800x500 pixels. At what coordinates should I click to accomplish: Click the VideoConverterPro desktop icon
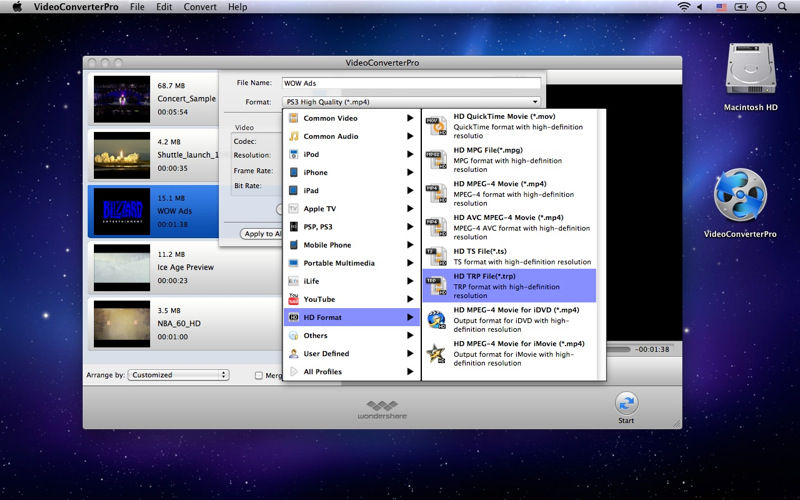[x=740, y=195]
